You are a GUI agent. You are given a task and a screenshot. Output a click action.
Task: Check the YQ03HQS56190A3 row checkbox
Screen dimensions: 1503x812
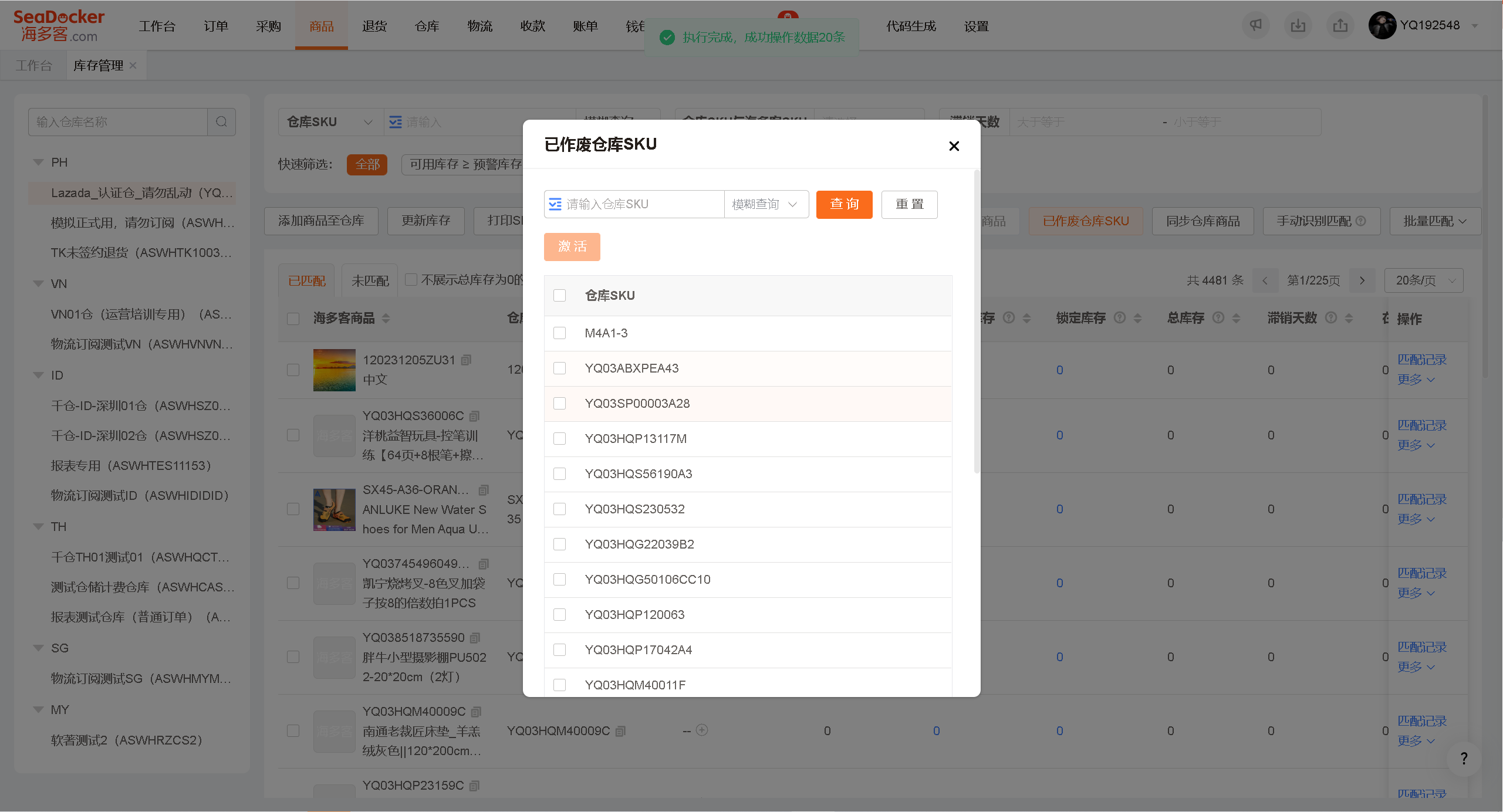(x=559, y=474)
